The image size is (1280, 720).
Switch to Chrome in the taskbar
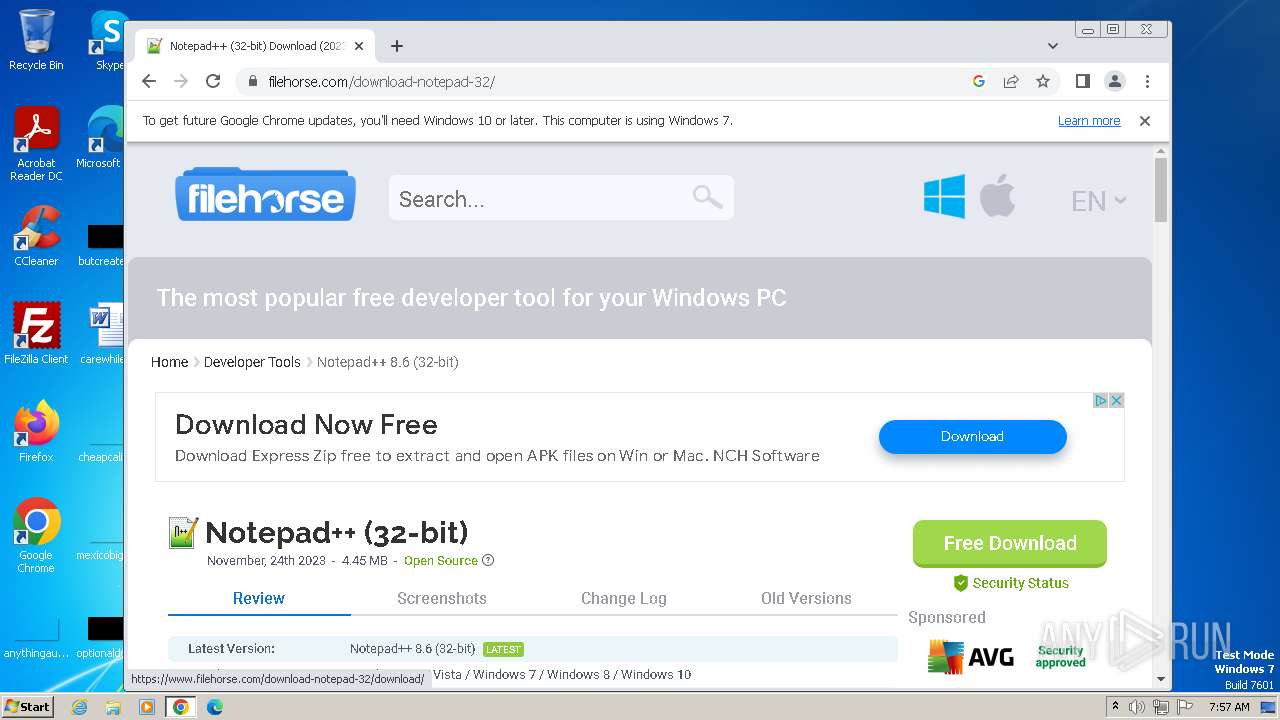coord(181,707)
